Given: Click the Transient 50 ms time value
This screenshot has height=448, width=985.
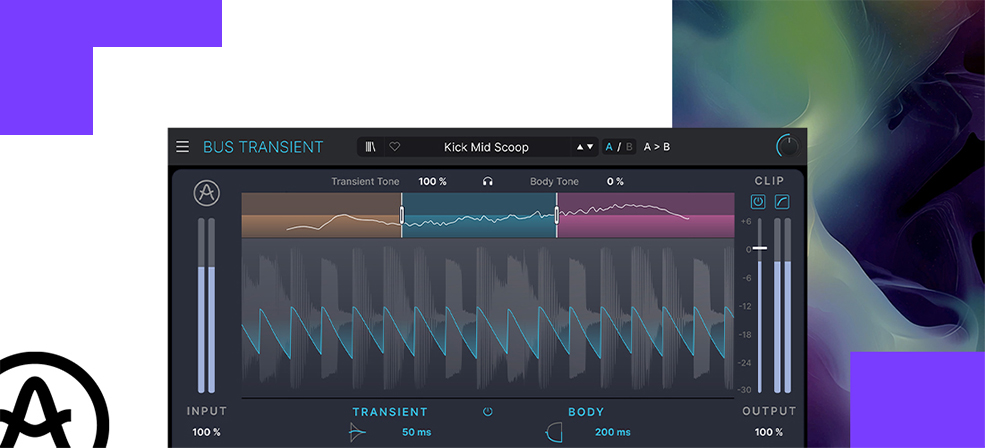Looking at the screenshot, I should [416, 432].
